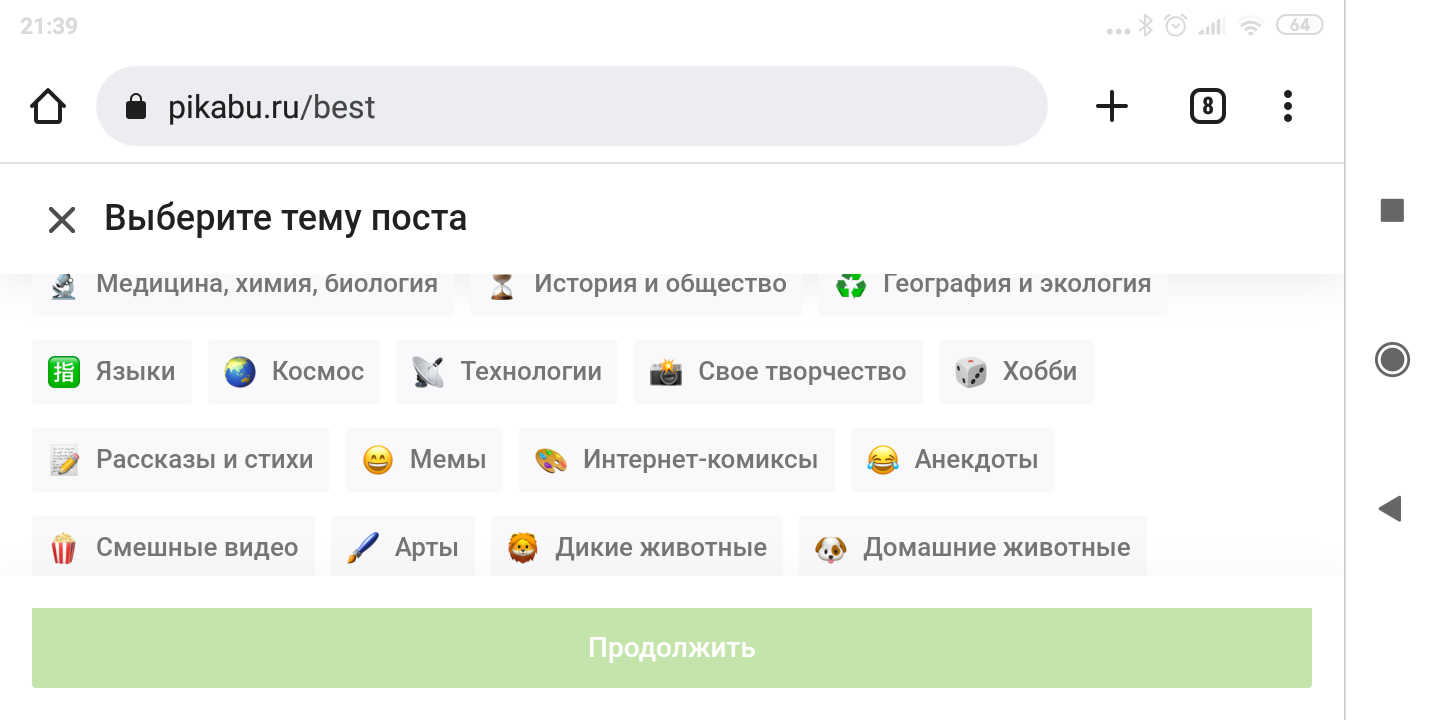The width and height of the screenshot is (1440, 720).
Task: Pick the Интернет-комиксы topic
Action: [x=677, y=460]
